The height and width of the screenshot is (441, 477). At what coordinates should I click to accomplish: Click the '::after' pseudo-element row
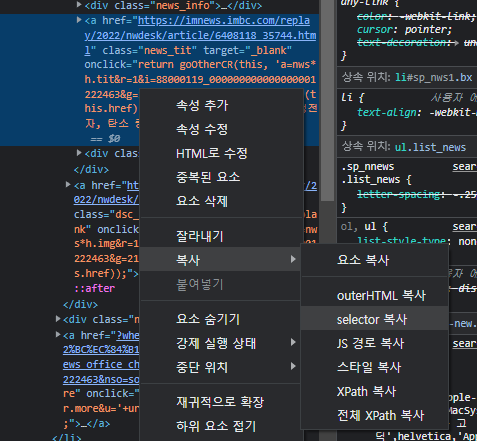(94, 288)
